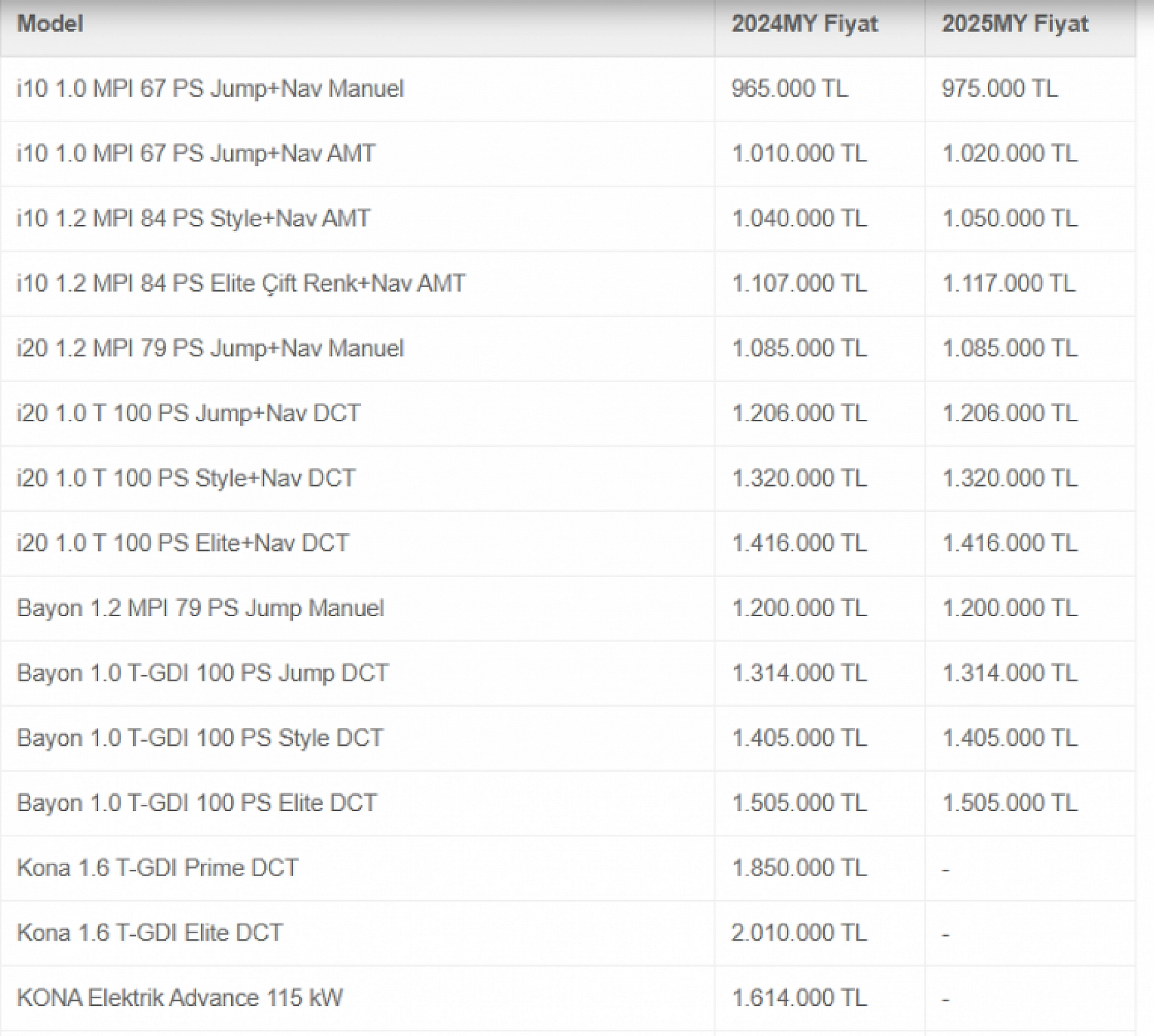Select the Bayon 1.2 MPI Jump Manuel cell
The image size is (1154, 1036).
coord(200,608)
